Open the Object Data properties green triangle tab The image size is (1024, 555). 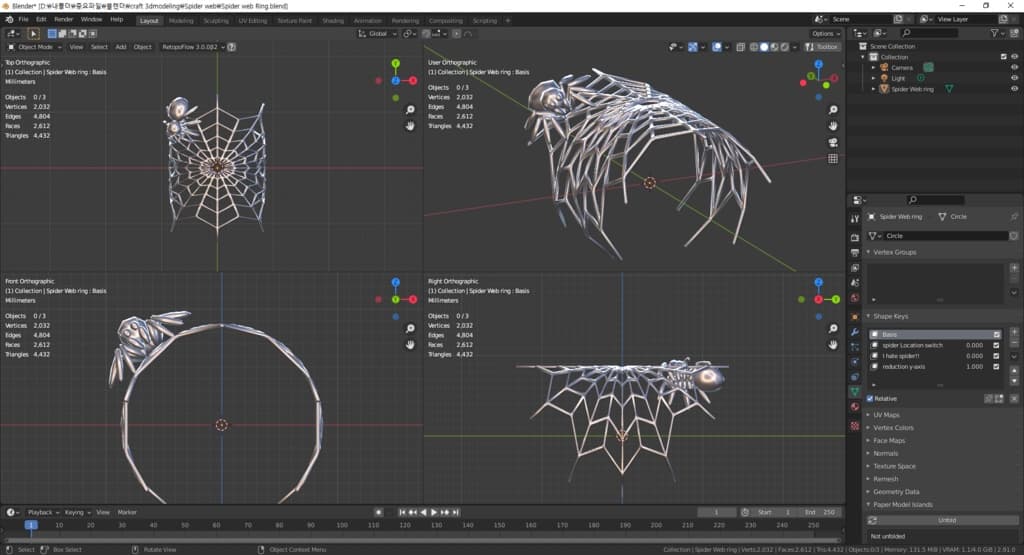click(x=854, y=392)
